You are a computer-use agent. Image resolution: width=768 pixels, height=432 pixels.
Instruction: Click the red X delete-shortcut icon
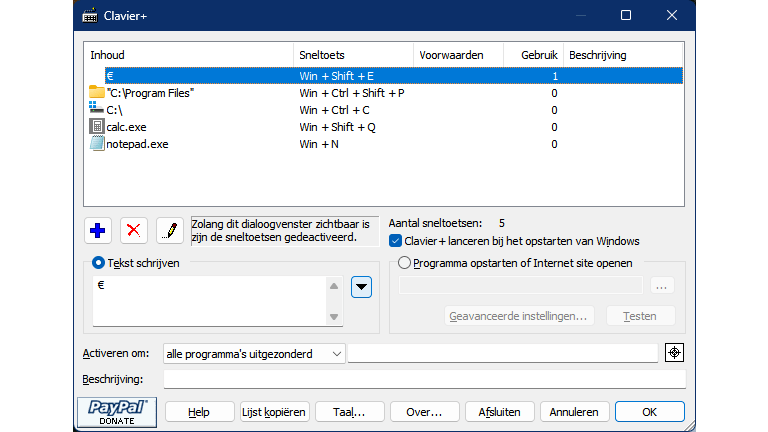(x=134, y=230)
